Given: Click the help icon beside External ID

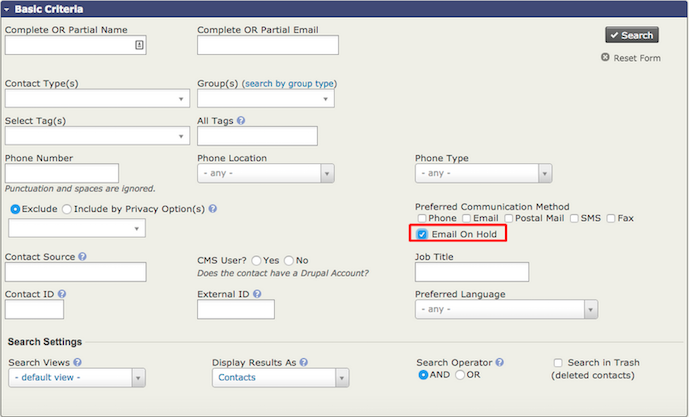Looking at the screenshot, I should [x=258, y=294].
